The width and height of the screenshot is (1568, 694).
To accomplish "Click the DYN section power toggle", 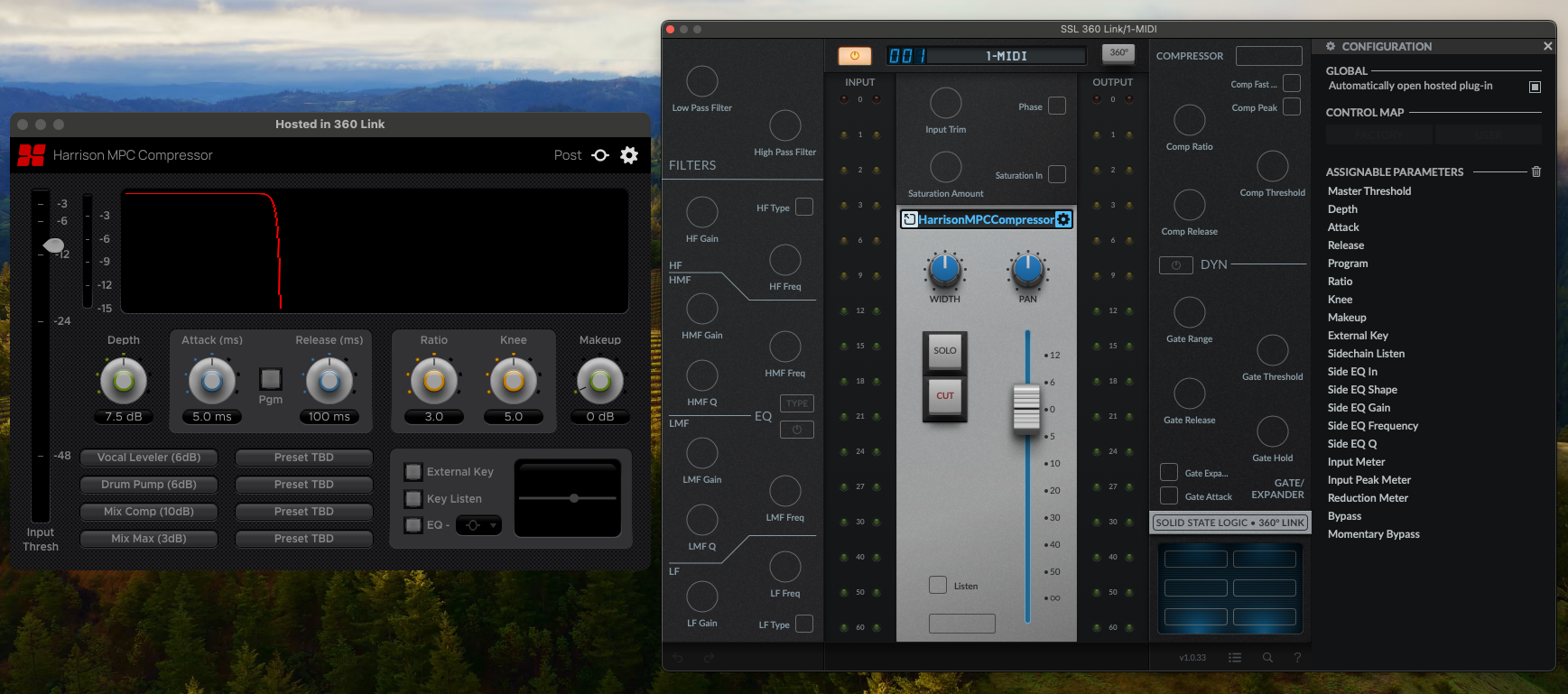I will (x=1175, y=265).
